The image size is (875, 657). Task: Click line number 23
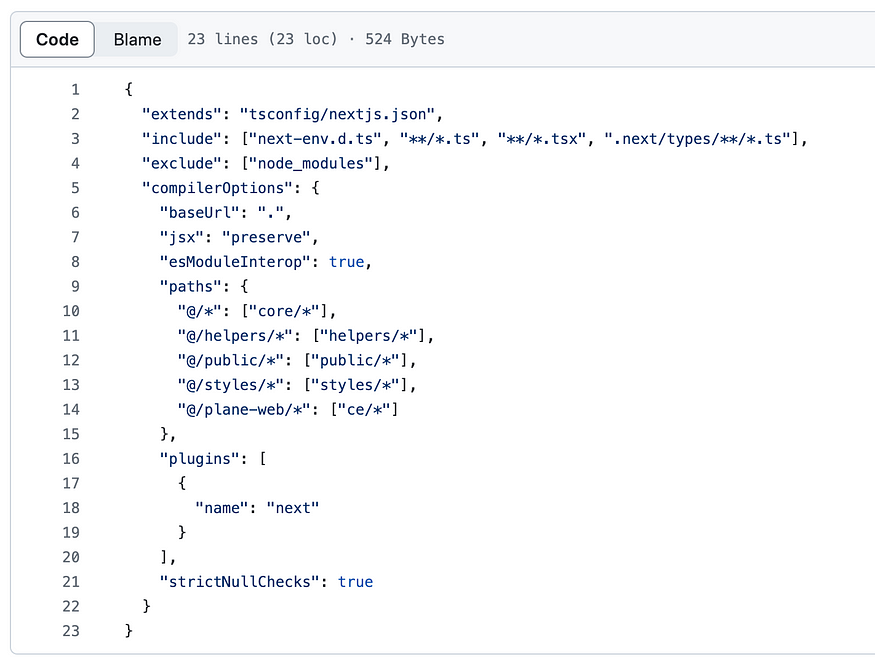coord(71,631)
